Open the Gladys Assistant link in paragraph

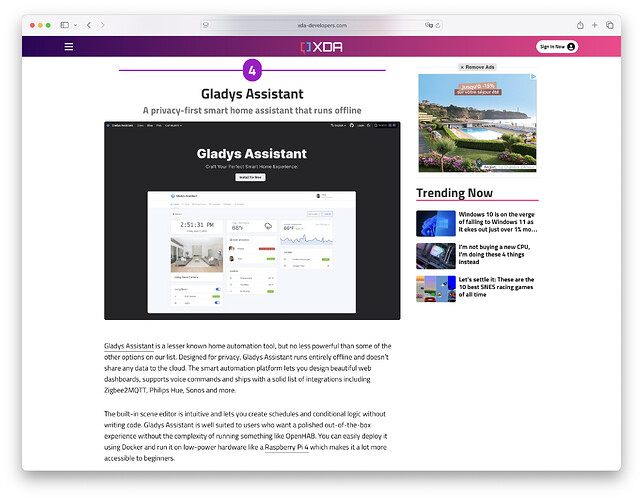[130, 345]
